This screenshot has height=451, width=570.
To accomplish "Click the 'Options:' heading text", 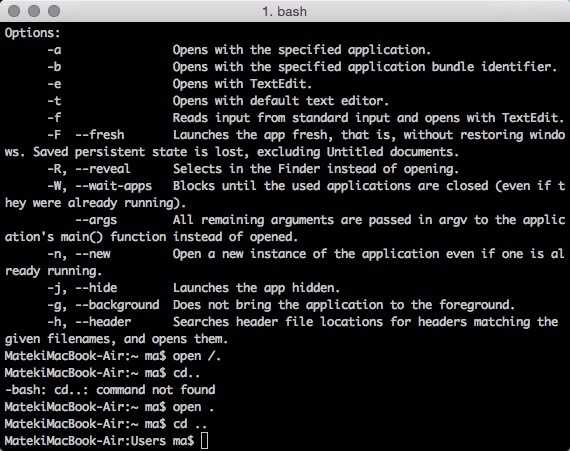I will [x=32, y=33].
